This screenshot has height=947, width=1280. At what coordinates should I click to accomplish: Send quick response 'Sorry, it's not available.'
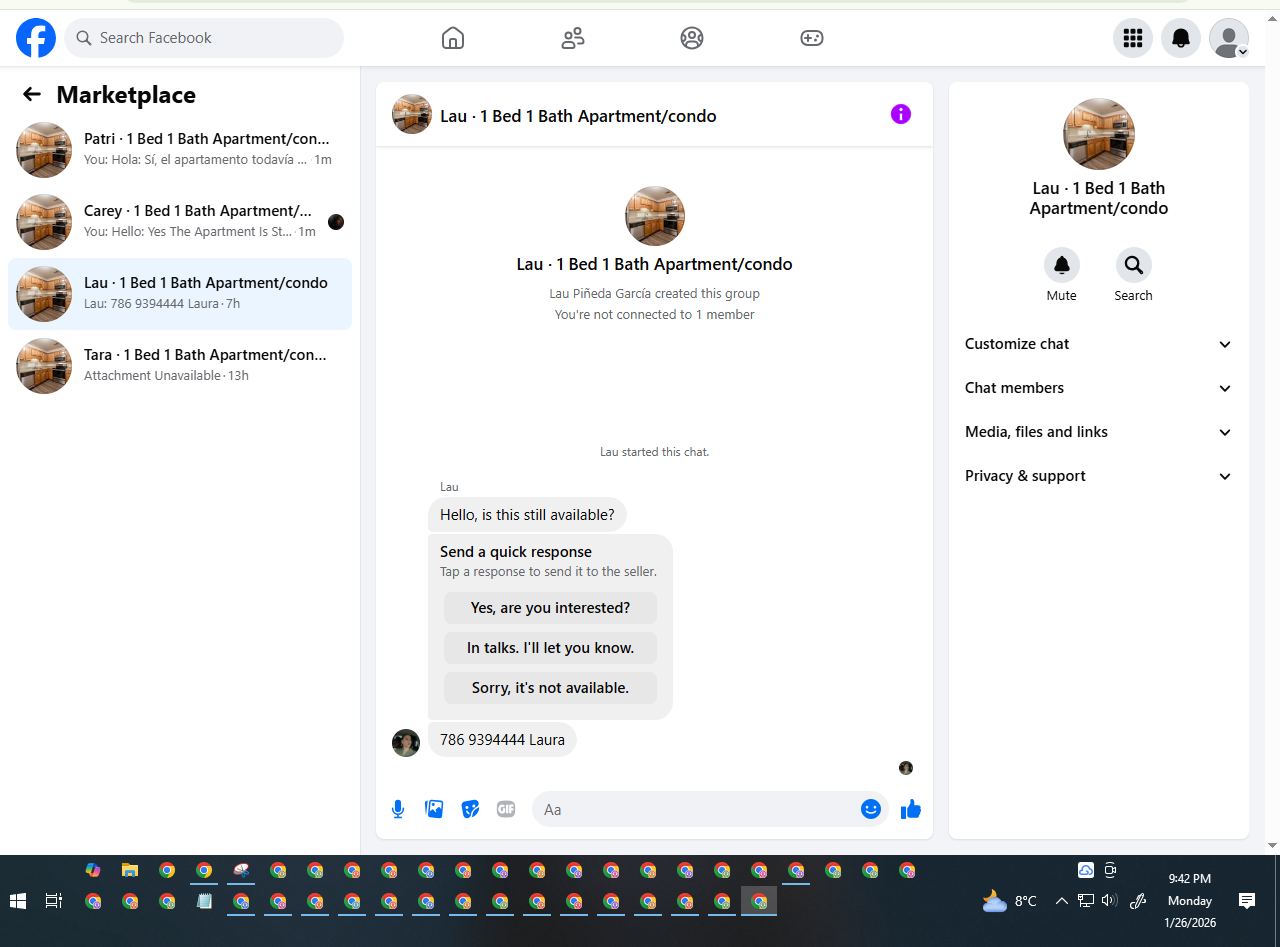click(551, 688)
